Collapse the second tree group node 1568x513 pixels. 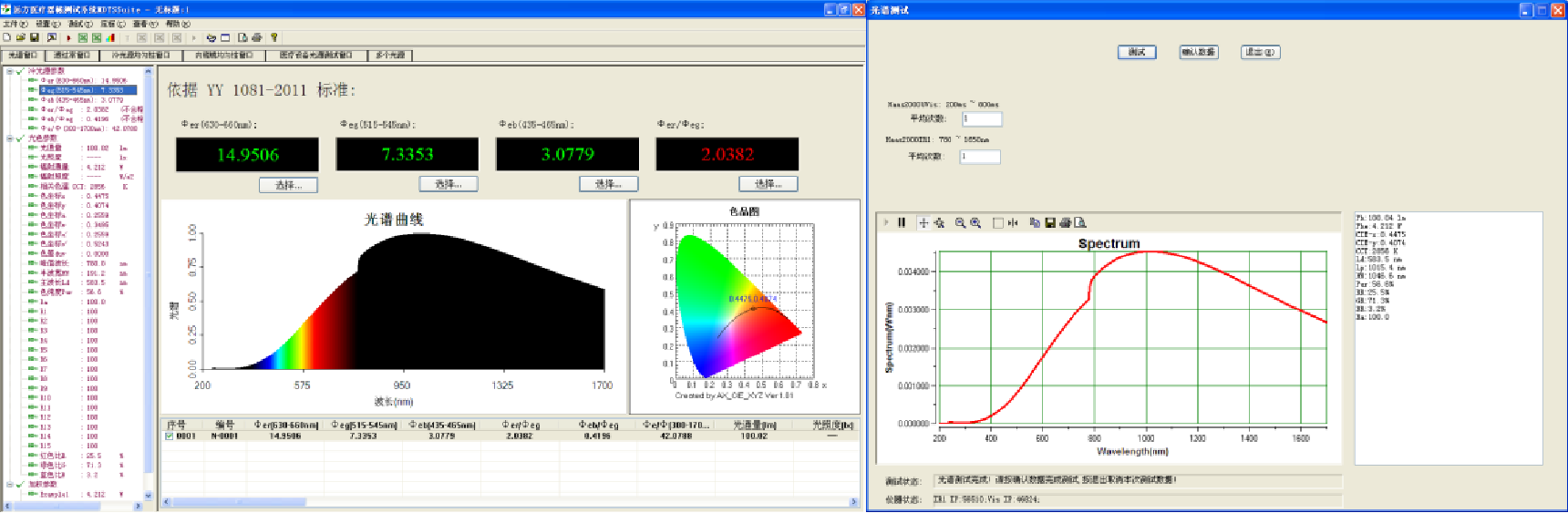pyautogui.click(x=10, y=139)
